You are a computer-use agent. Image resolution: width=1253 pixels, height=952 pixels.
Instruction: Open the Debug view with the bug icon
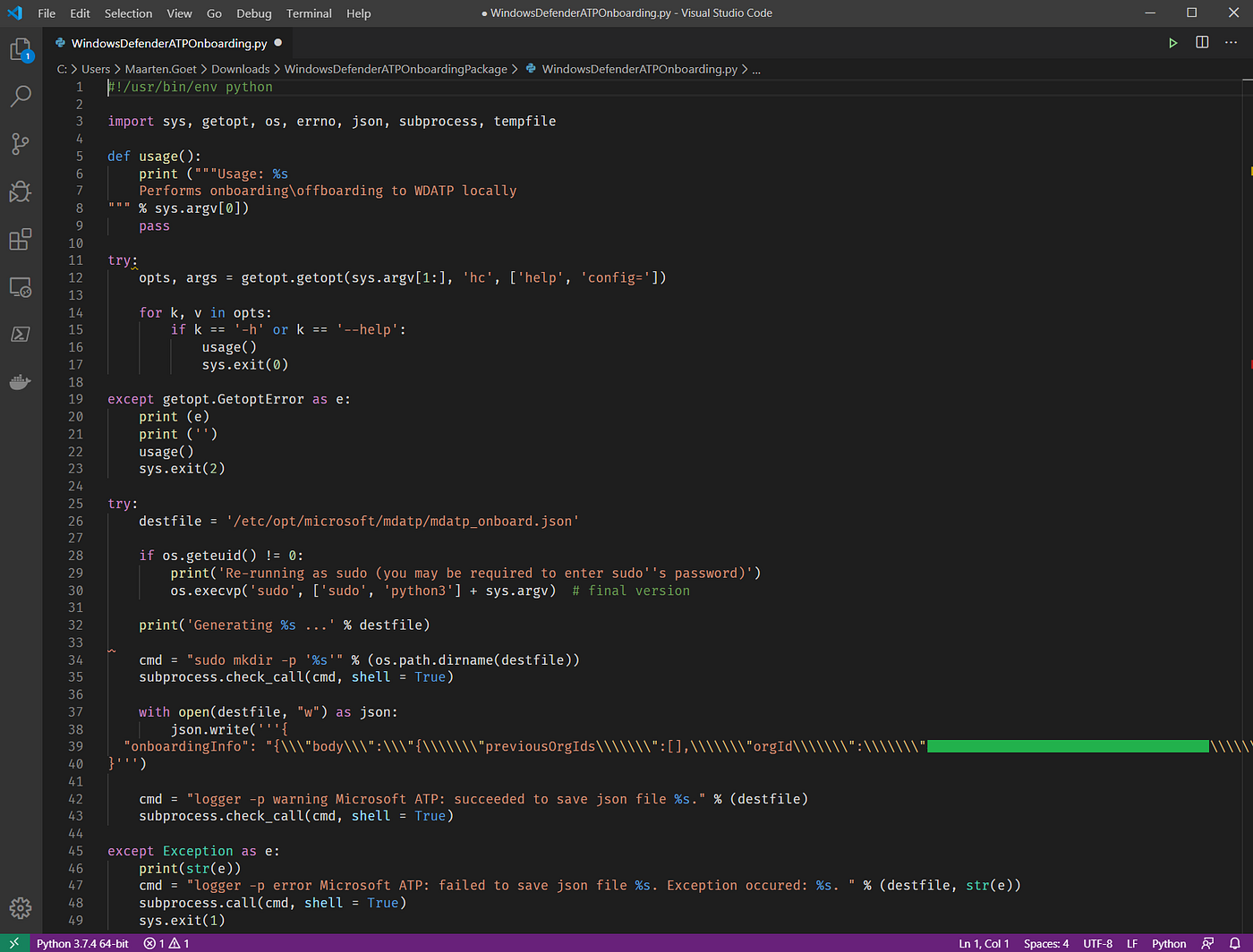(x=21, y=191)
